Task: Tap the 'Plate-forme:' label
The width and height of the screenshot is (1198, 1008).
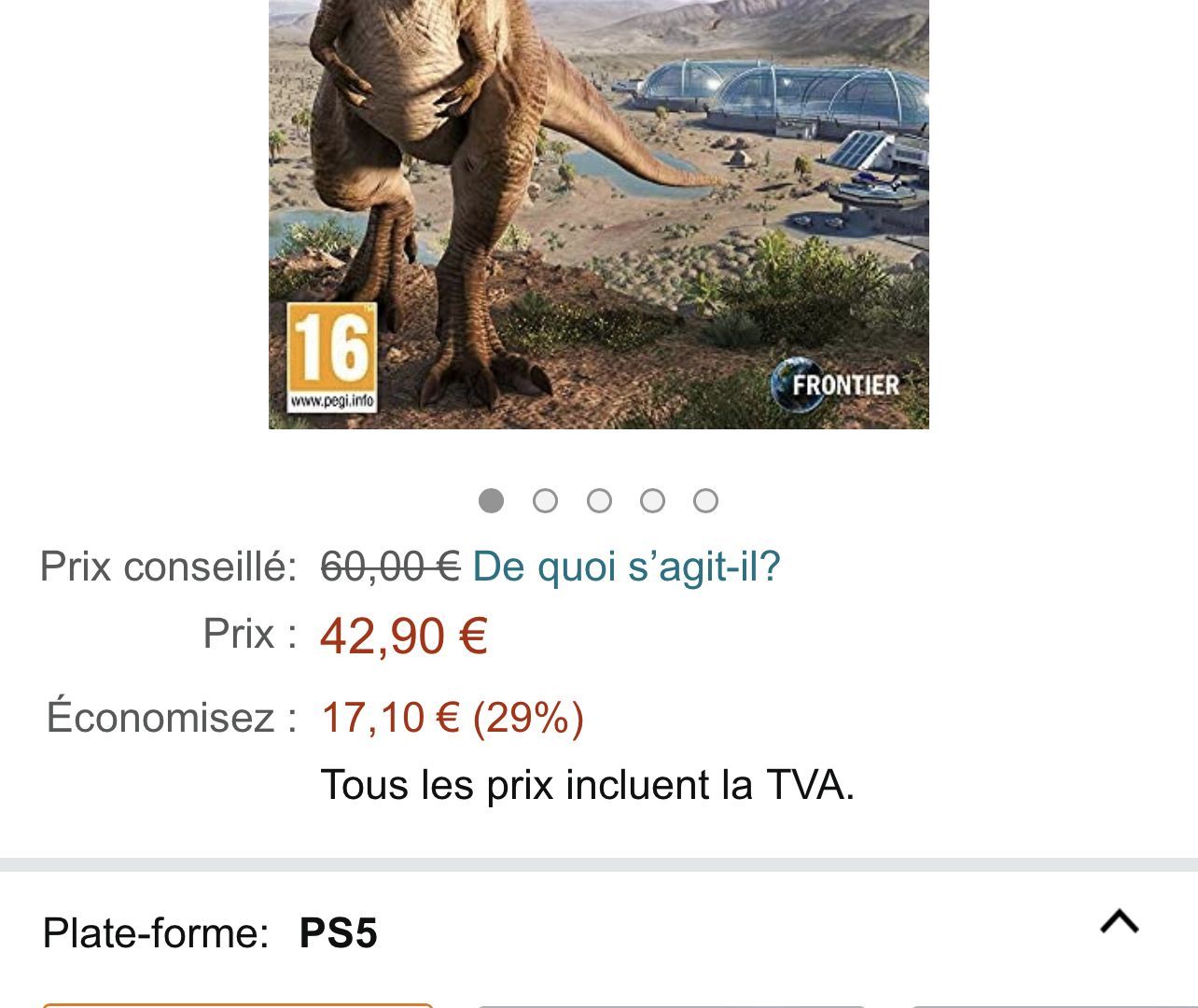Action: [156, 932]
